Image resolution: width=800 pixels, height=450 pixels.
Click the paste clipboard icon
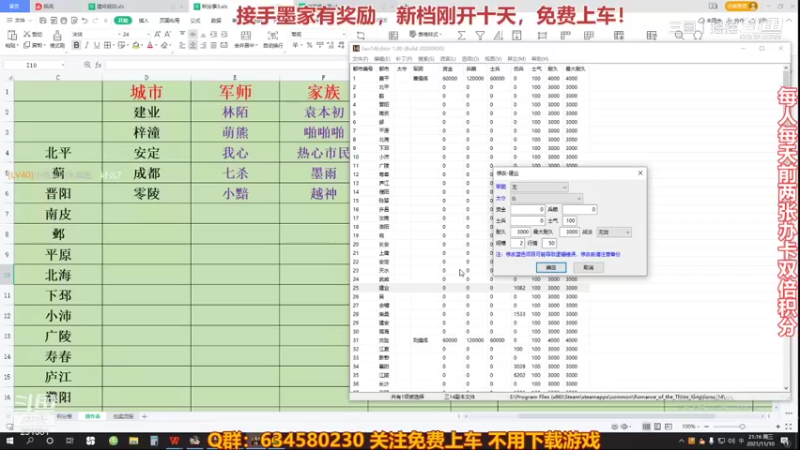tap(11, 35)
